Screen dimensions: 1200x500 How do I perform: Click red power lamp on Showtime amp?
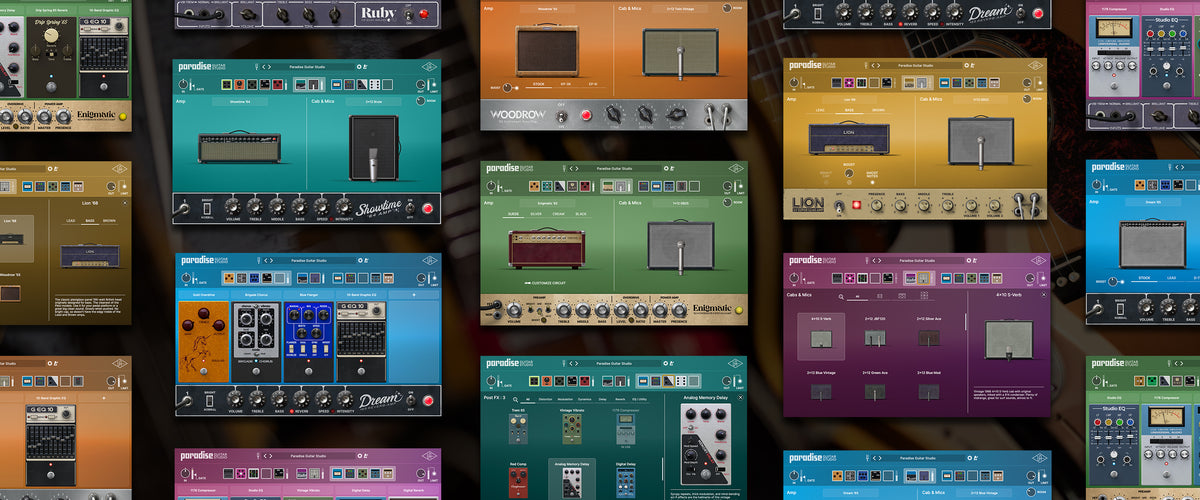coord(428,208)
